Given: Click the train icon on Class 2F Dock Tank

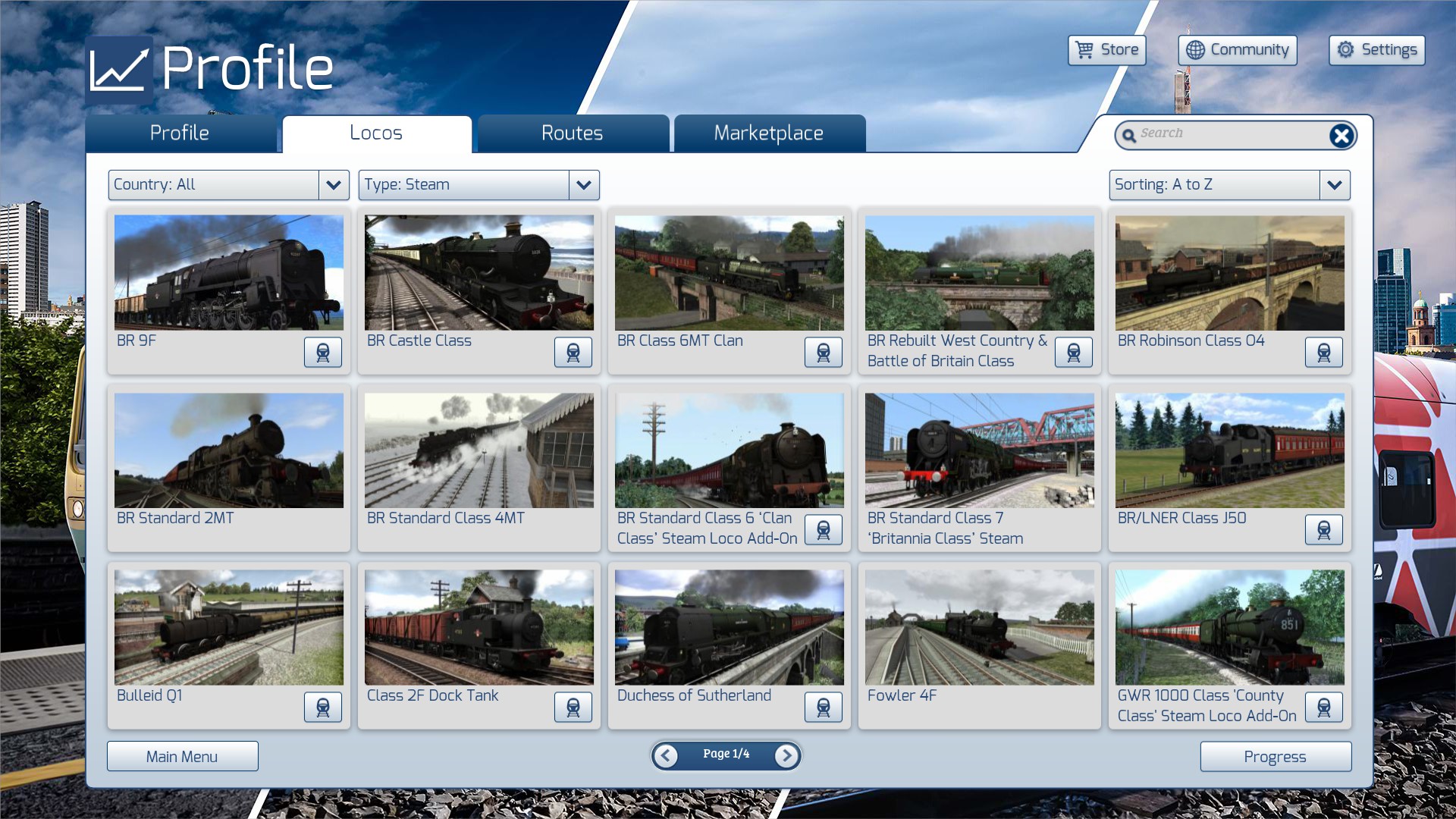Looking at the screenshot, I should coord(573,708).
